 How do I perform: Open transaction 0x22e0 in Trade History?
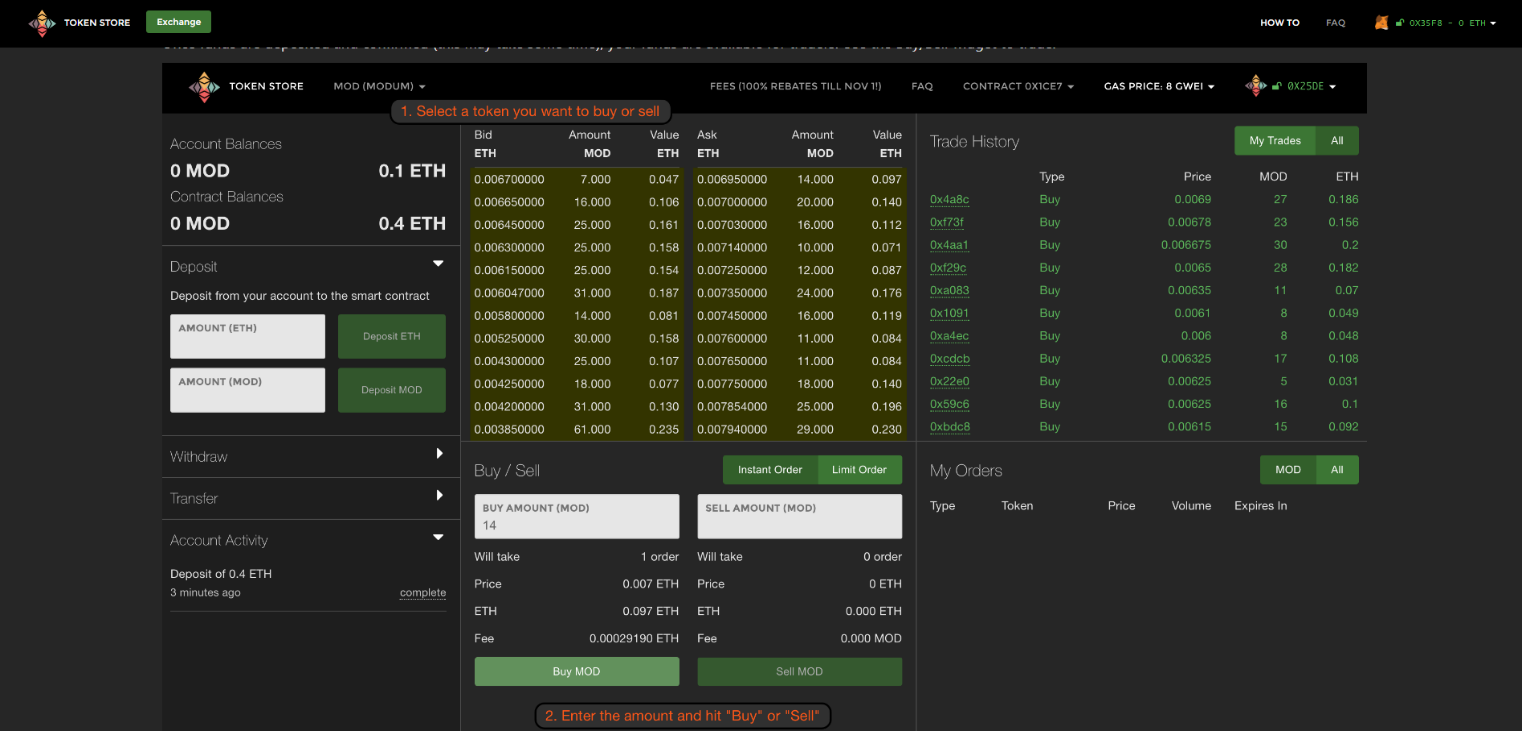(949, 381)
